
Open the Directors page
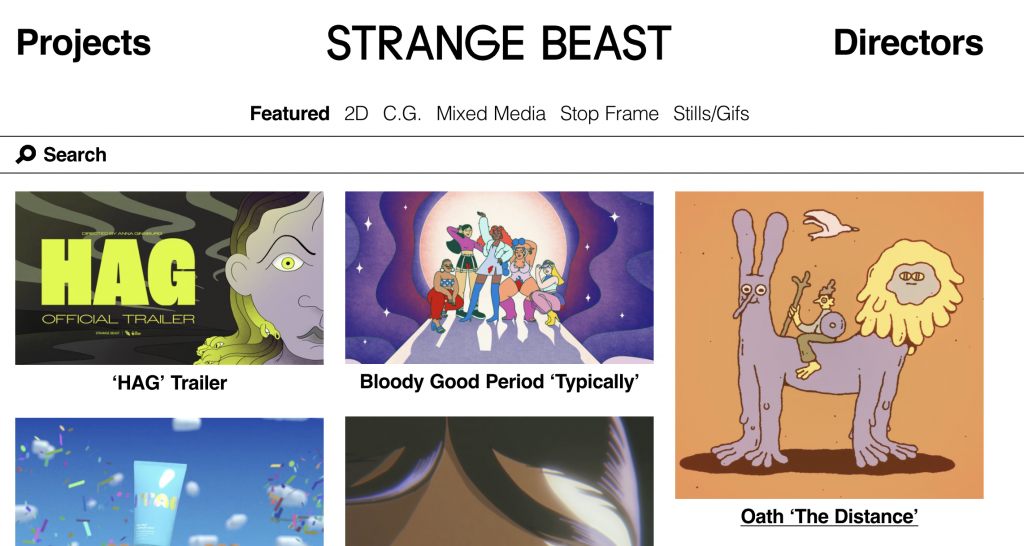(x=908, y=43)
